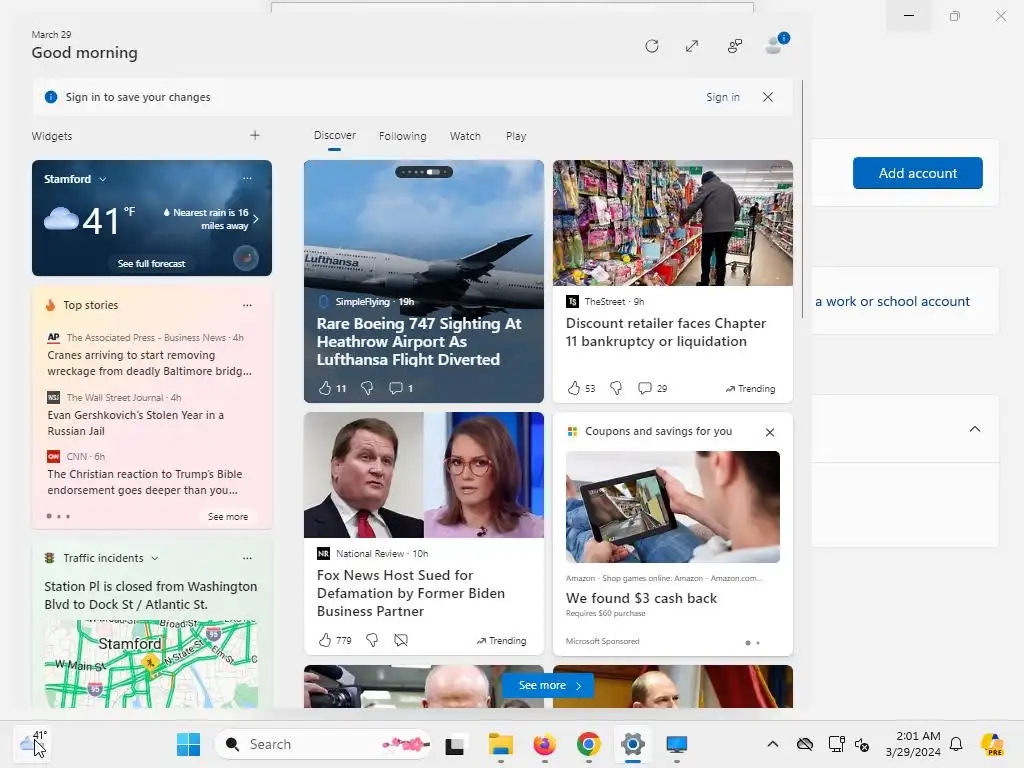The image size is (1024, 768).
Task: Open Evan Gershkovich's Stolen Year story
Action: coord(136,423)
